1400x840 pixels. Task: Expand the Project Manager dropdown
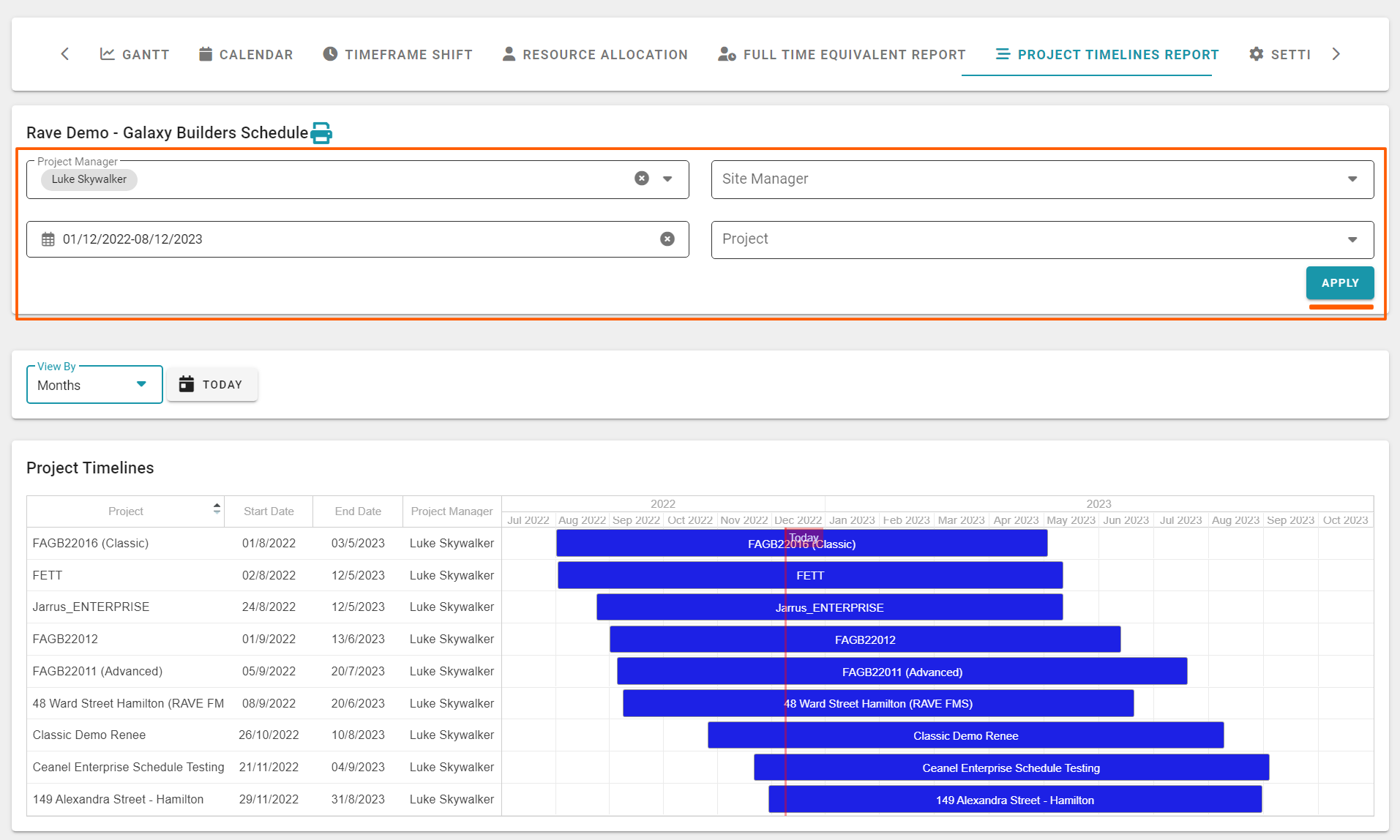pyautogui.click(x=667, y=179)
